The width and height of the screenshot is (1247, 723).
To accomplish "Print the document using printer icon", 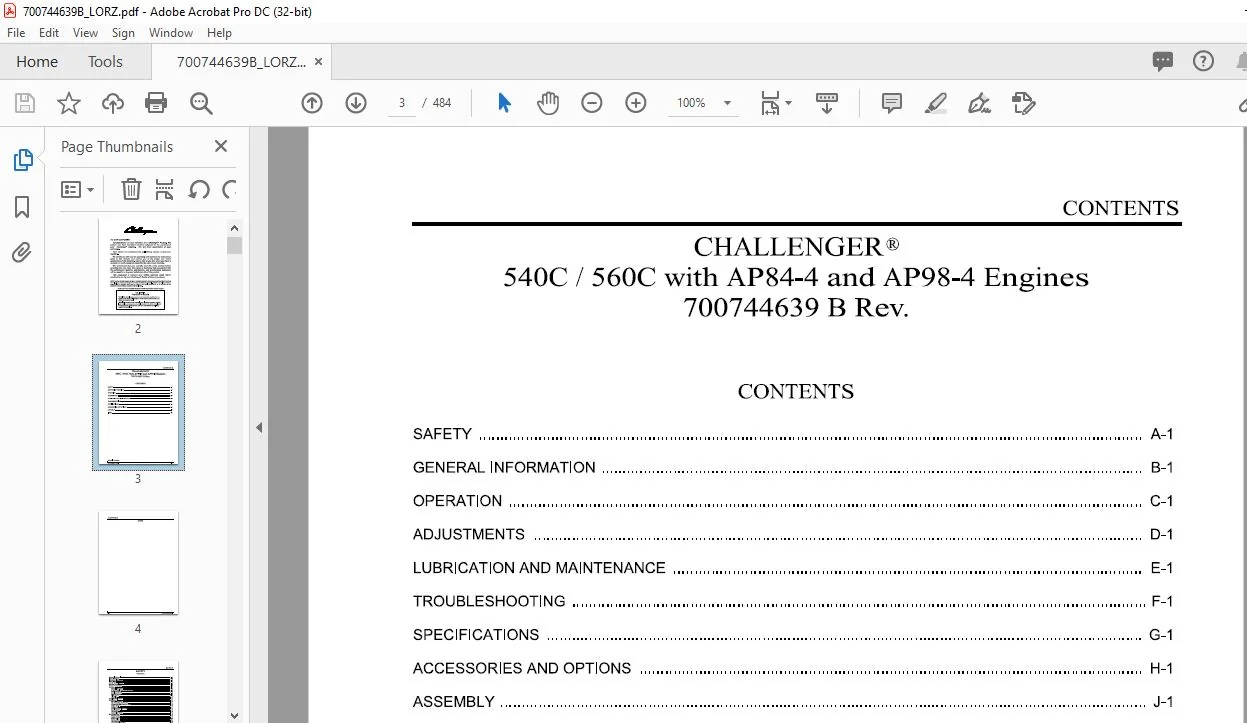I will [x=156, y=103].
